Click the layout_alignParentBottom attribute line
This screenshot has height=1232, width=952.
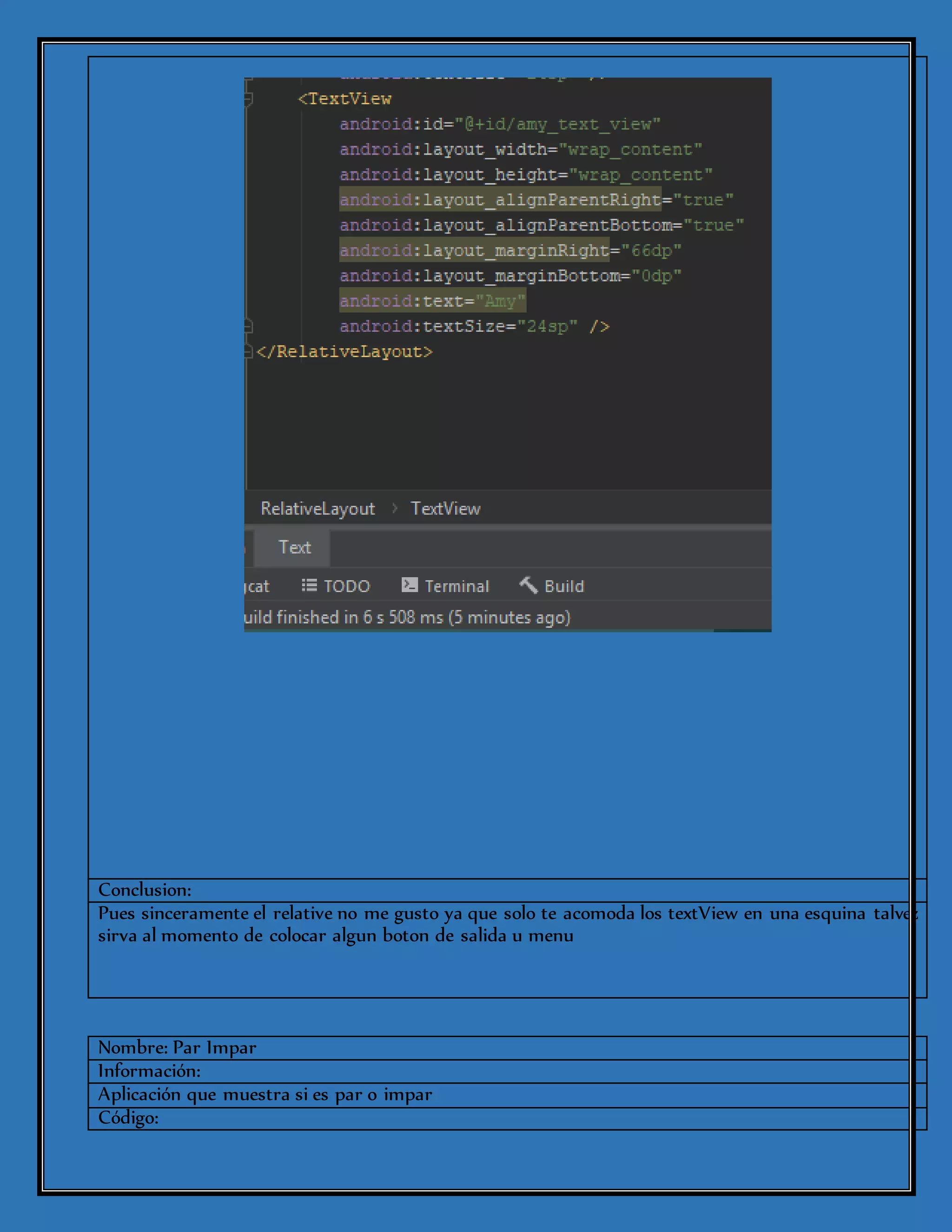tap(542, 225)
